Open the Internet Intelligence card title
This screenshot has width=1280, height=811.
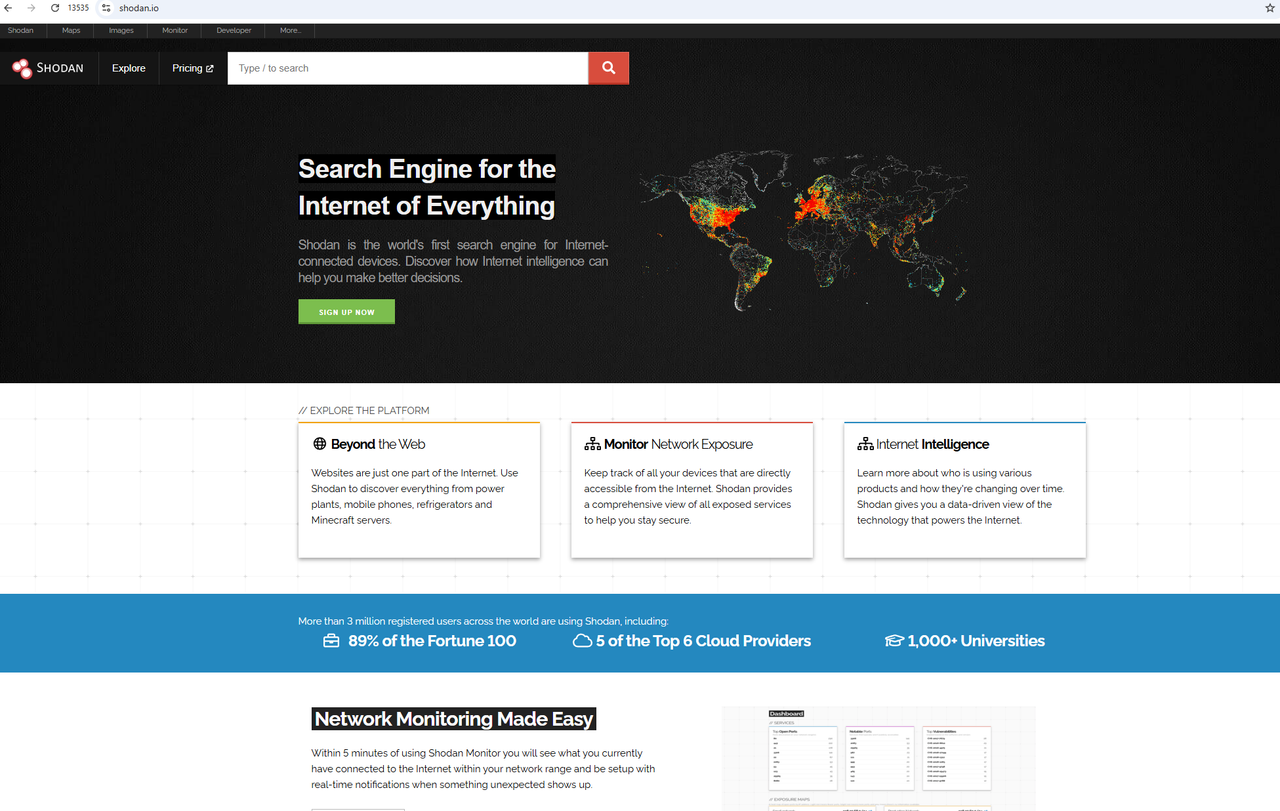[x=933, y=444]
